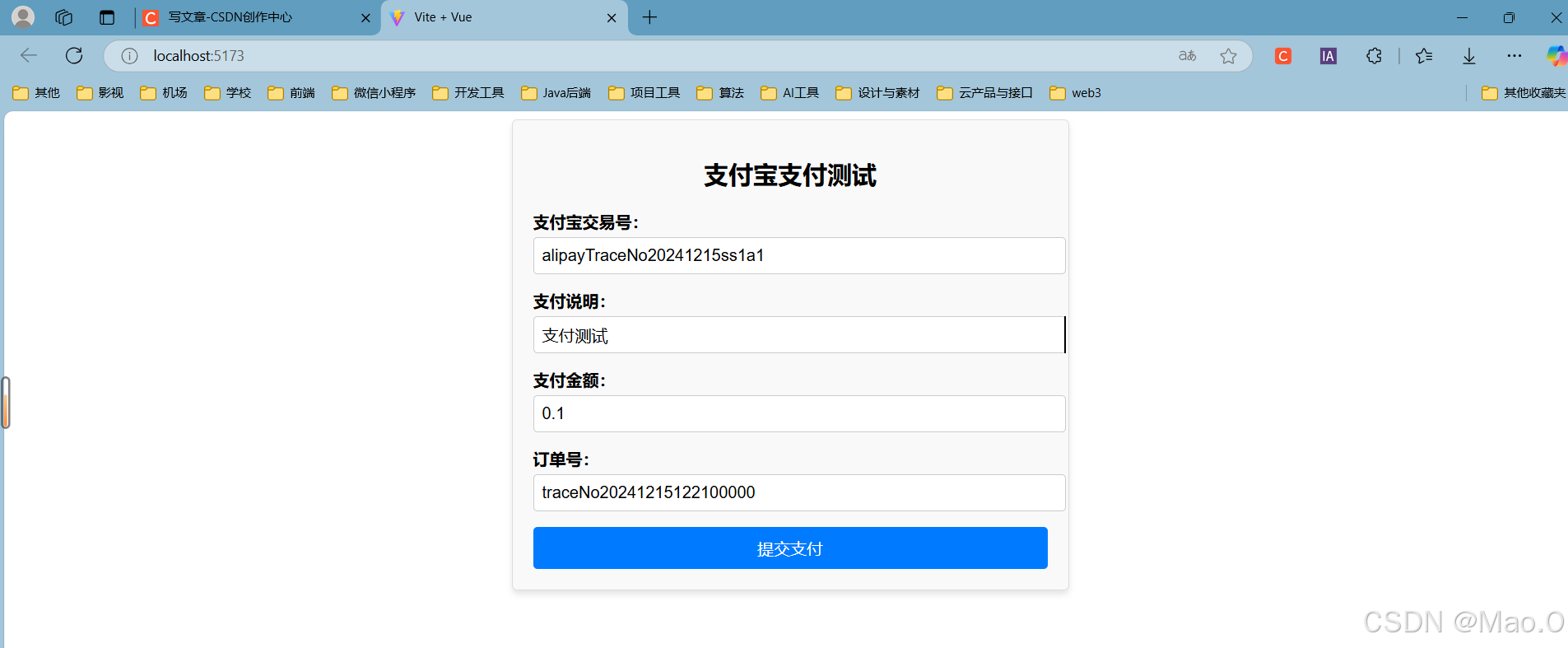Close the CSDN 写文章 tab

click(365, 18)
